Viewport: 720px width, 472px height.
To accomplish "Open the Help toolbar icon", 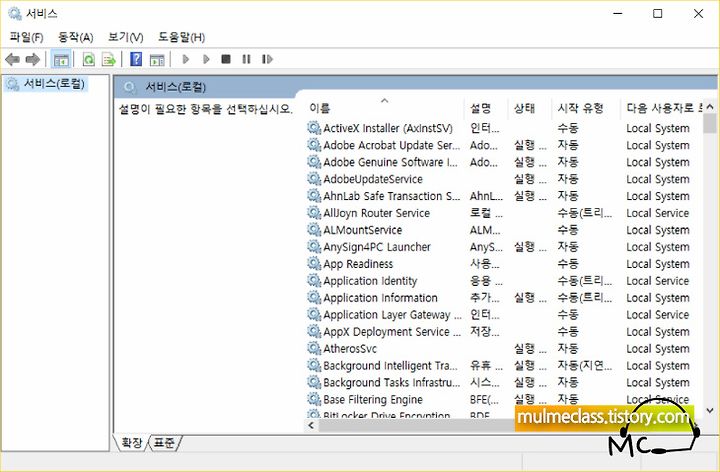I will pyautogui.click(x=136, y=59).
